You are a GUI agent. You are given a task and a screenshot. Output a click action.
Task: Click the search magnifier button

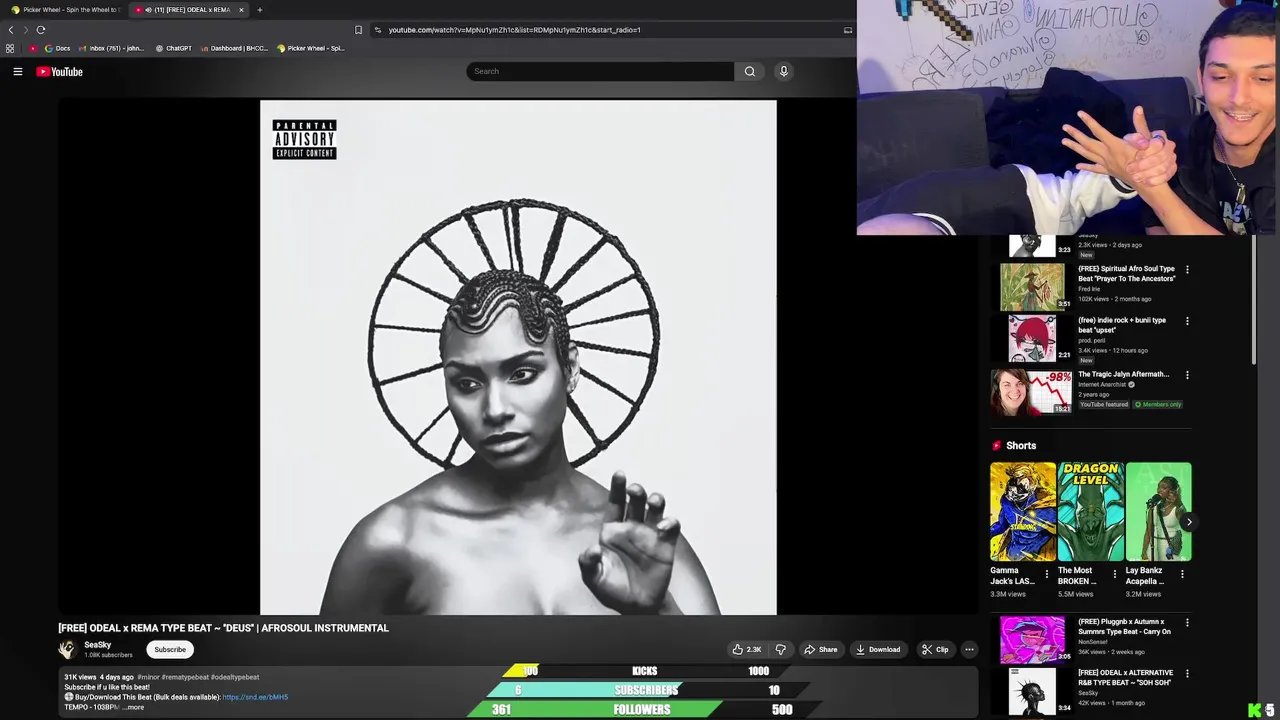[x=749, y=71]
